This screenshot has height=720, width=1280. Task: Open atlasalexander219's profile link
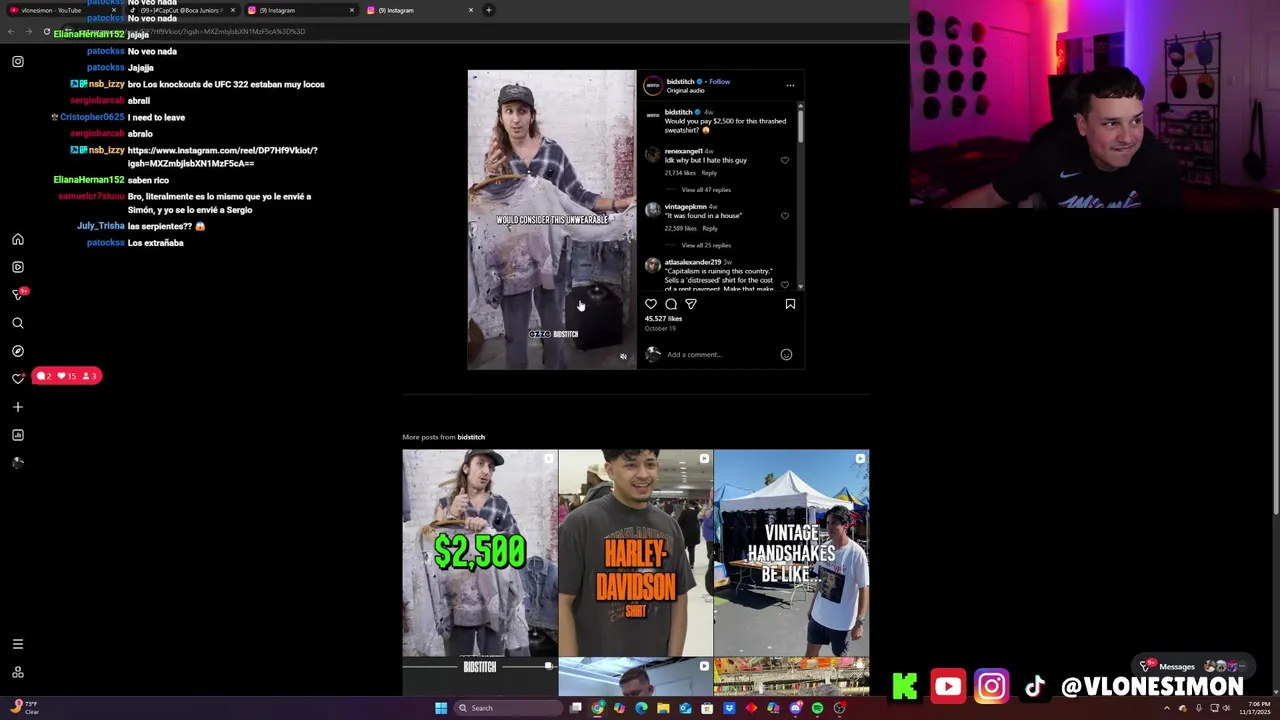693,262
